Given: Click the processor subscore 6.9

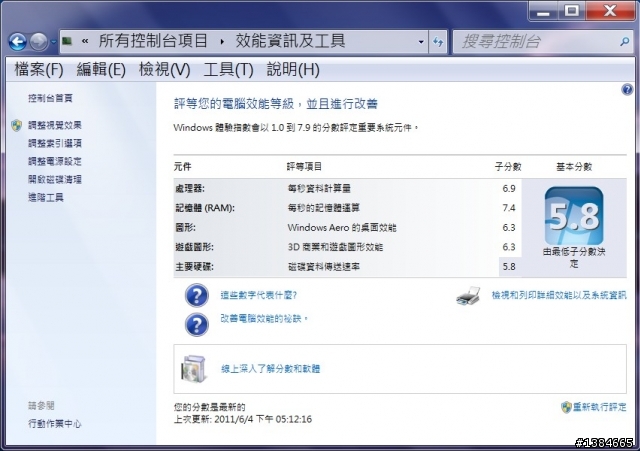Looking at the screenshot, I should (x=509, y=188).
